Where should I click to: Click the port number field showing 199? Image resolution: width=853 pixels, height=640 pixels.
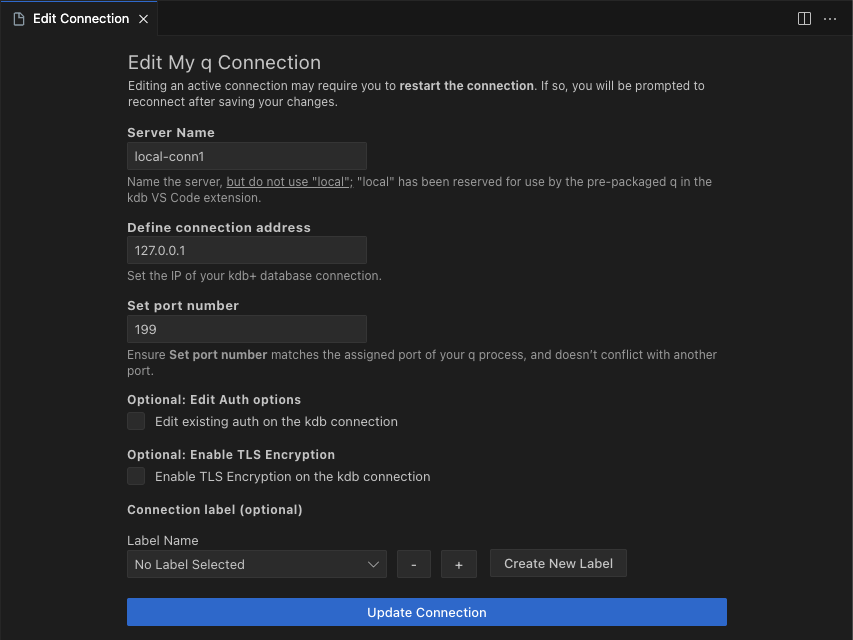pos(246,329)
